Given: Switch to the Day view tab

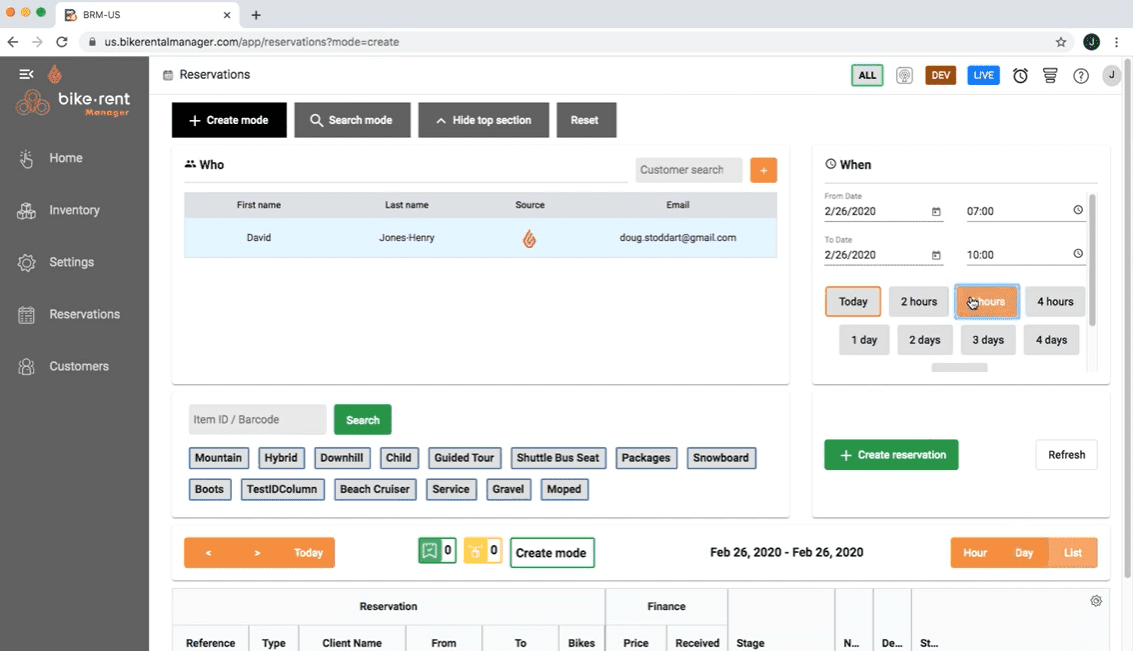Looking at the screenshot, I should (x=1023, y=552).
